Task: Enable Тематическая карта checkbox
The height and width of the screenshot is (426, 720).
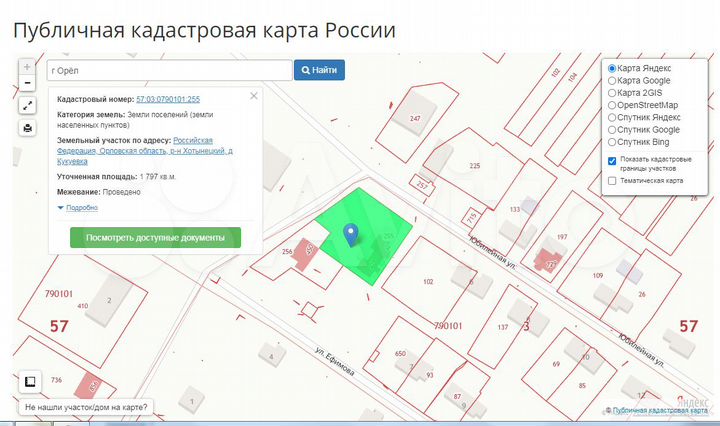Action: (x=612, y=181)
